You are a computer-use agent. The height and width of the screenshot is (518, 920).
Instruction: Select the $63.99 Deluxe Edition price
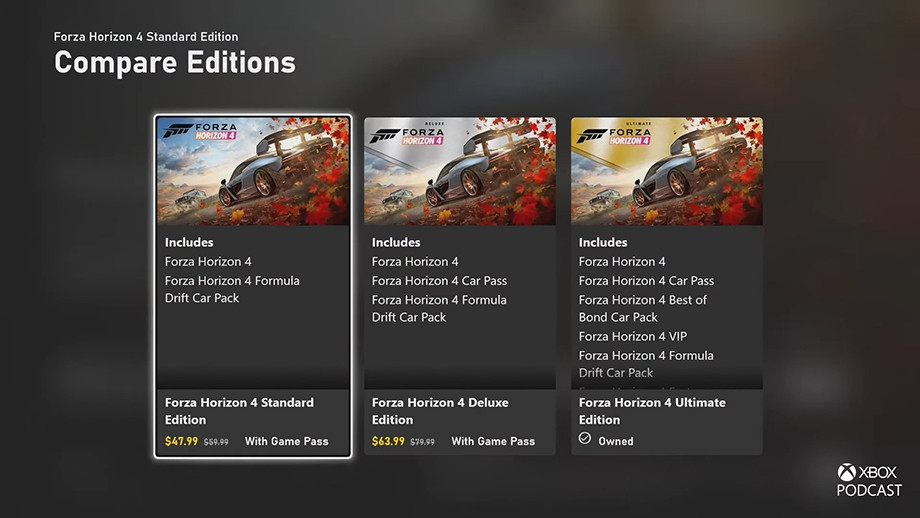point(388,441)
